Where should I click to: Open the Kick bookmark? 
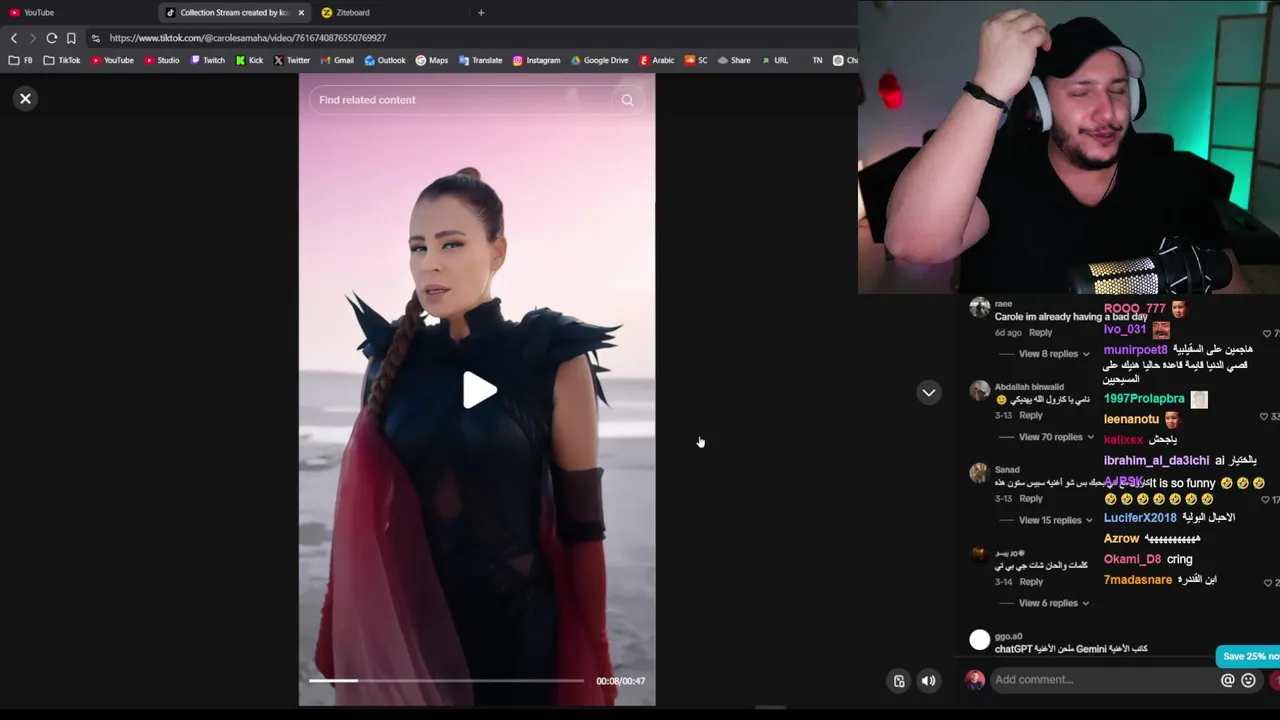pyautogui.click(x=250, y=60)
